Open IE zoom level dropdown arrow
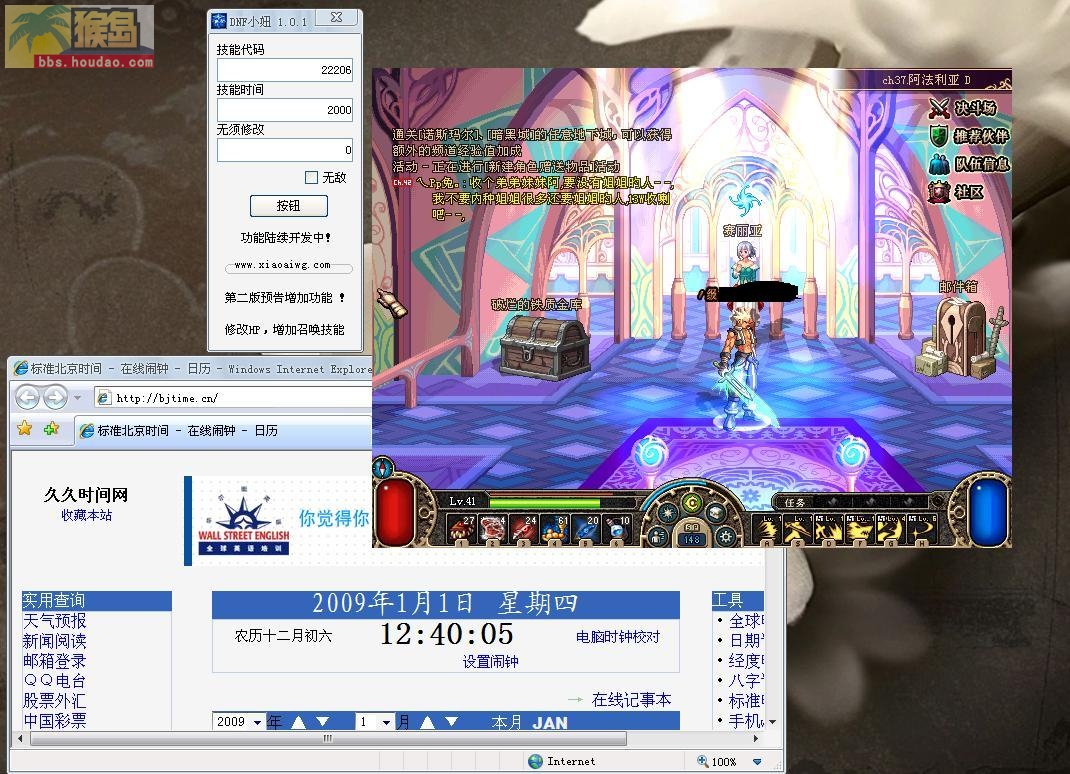Viewport: 1070px width, 774px height. point(757,762)
